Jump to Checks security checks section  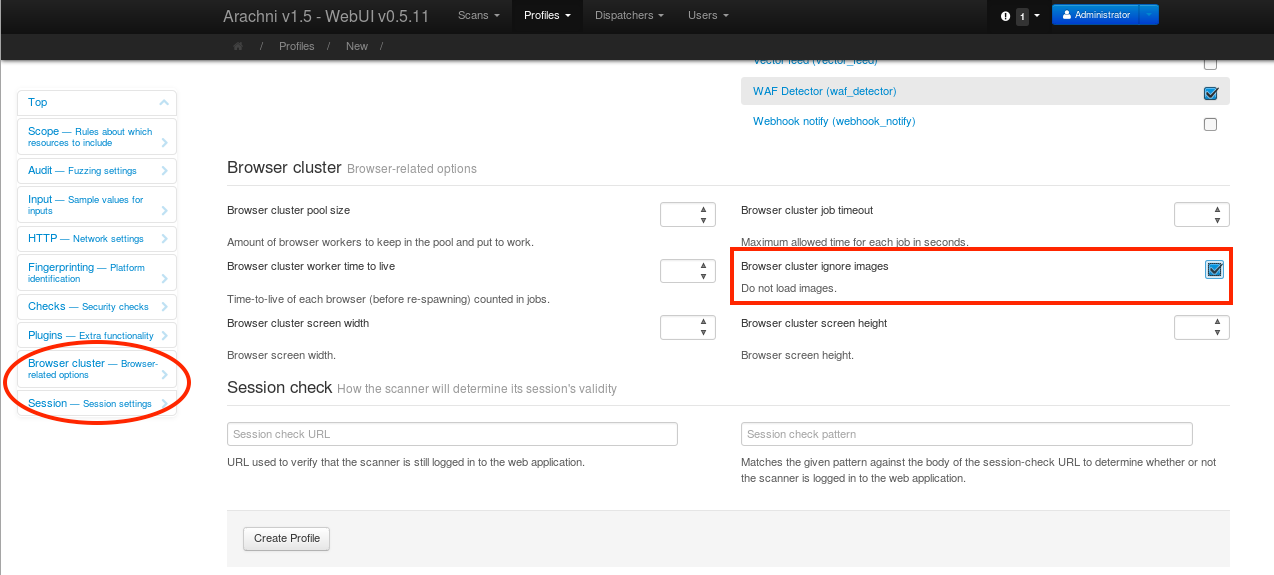[x=97, y=307]
